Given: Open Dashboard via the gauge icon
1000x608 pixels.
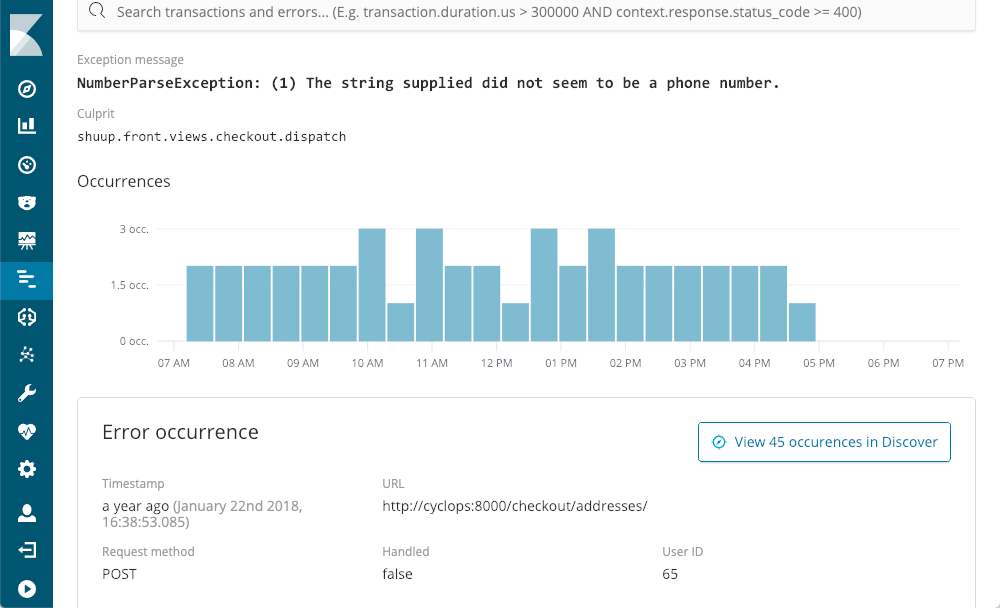Looking at the screenshot, I should pos(26,165).
